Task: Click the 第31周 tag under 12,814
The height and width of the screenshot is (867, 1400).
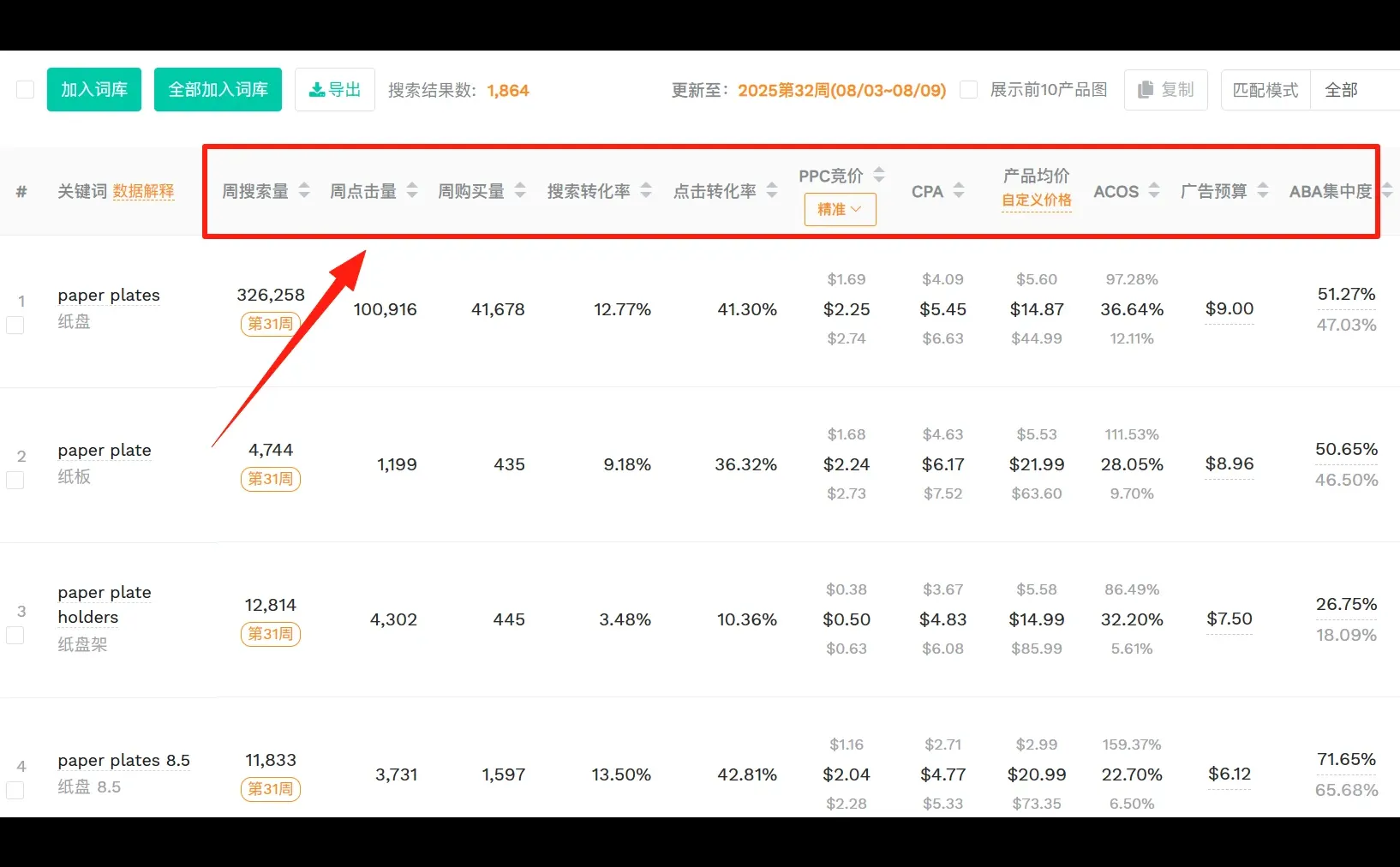Action: [x=271, y=634]
